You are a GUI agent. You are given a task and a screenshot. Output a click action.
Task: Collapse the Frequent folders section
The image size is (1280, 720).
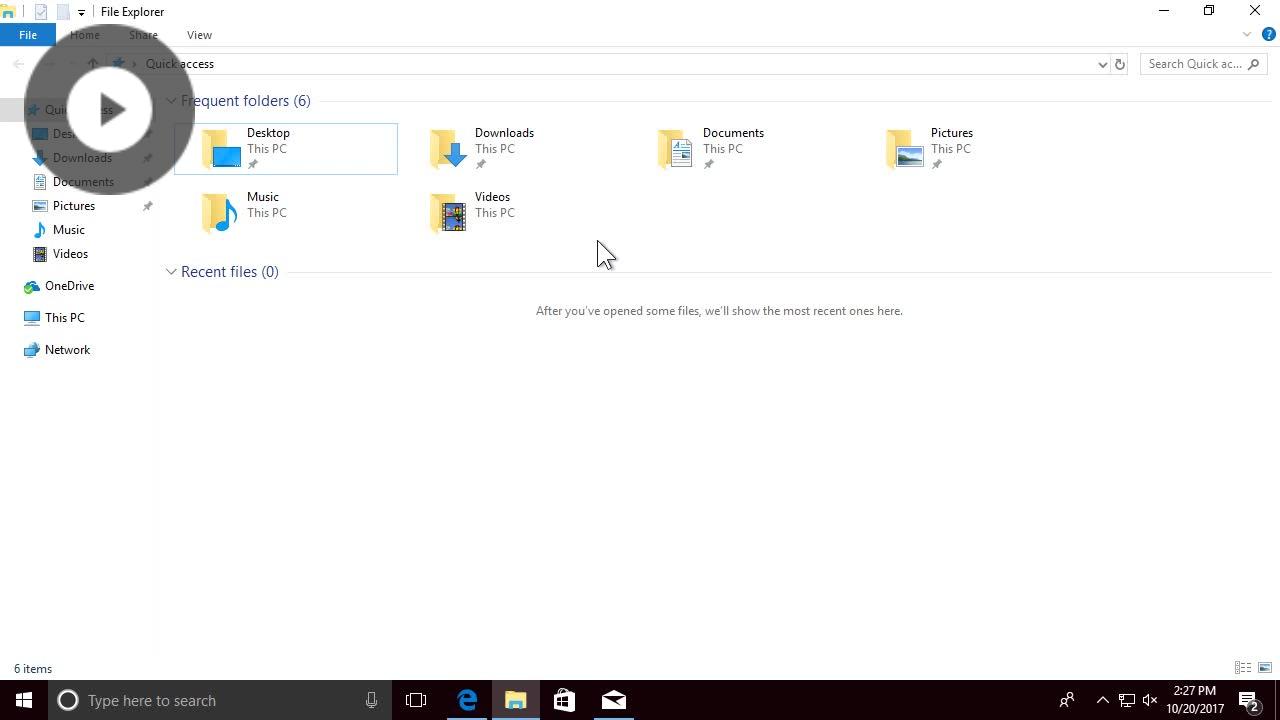point(171,100)
